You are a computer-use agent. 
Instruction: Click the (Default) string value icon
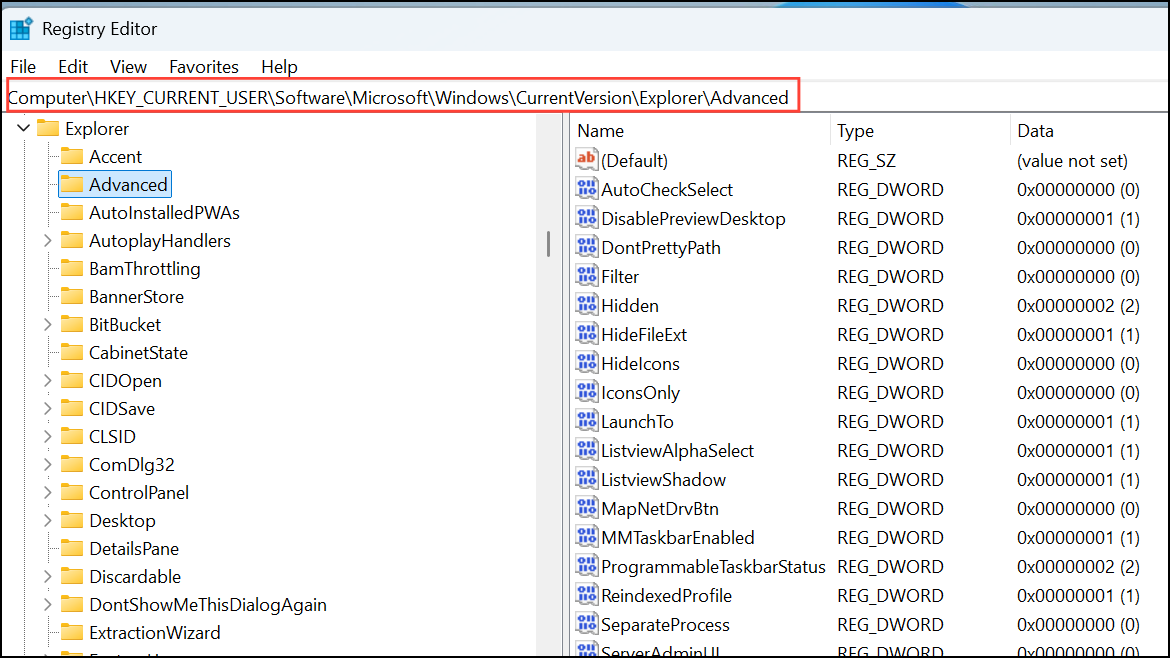586,160
